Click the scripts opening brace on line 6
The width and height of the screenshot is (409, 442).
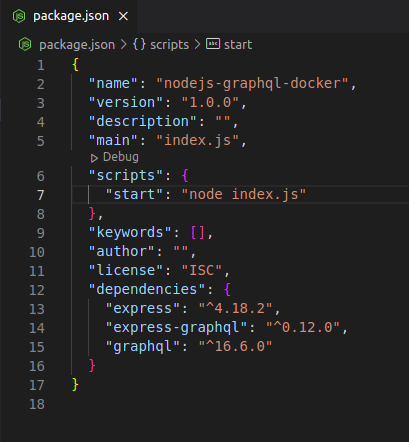click(x=185, y=175)
